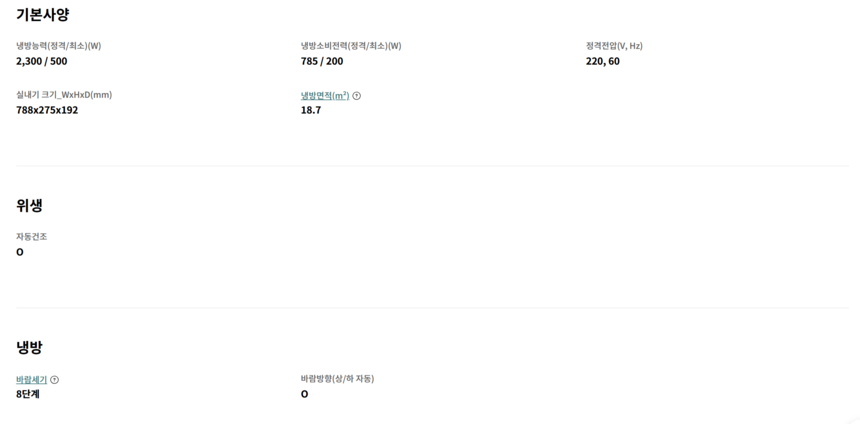
Task: Click the info icon beside 냉방면적(m²)
Action: 357,96
